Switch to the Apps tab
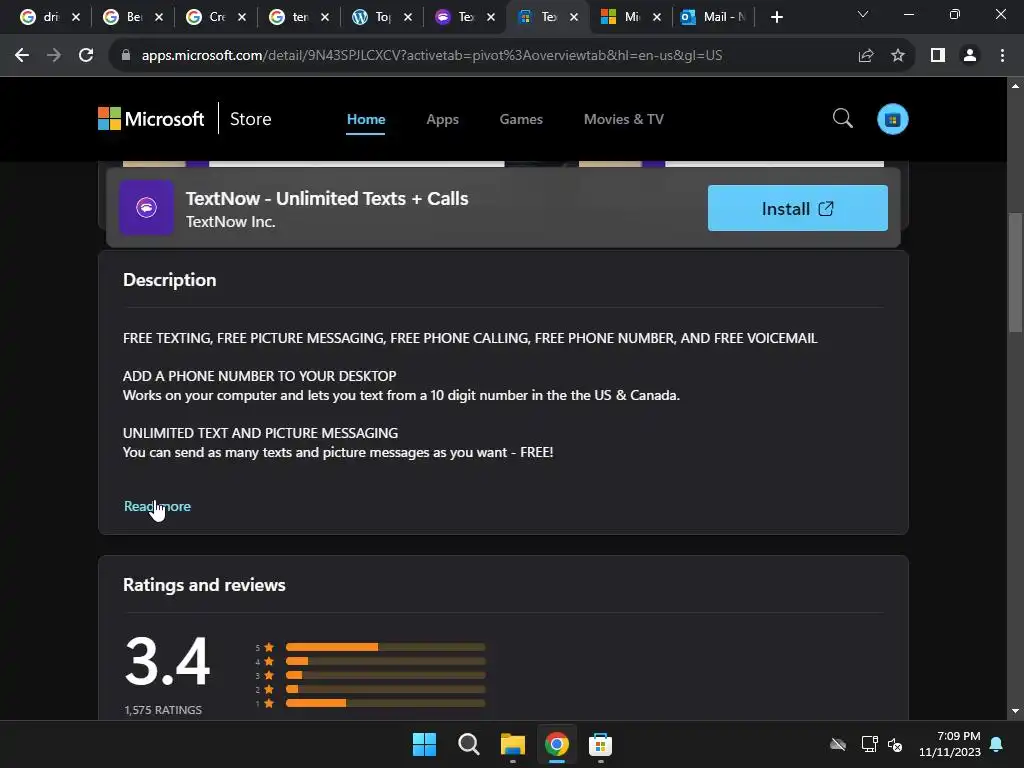This screenshot has width=1024, height=768. coord(442,119)
